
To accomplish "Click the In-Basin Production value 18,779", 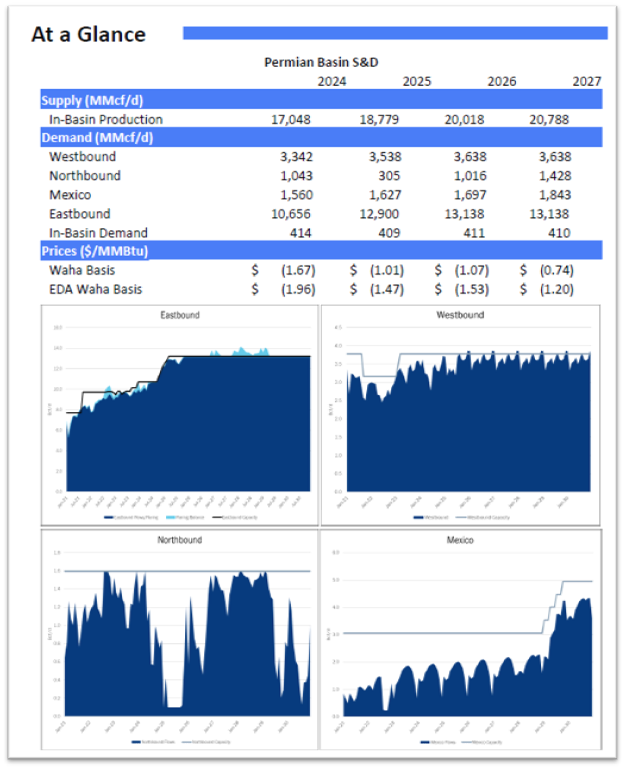I will (379, 120).
